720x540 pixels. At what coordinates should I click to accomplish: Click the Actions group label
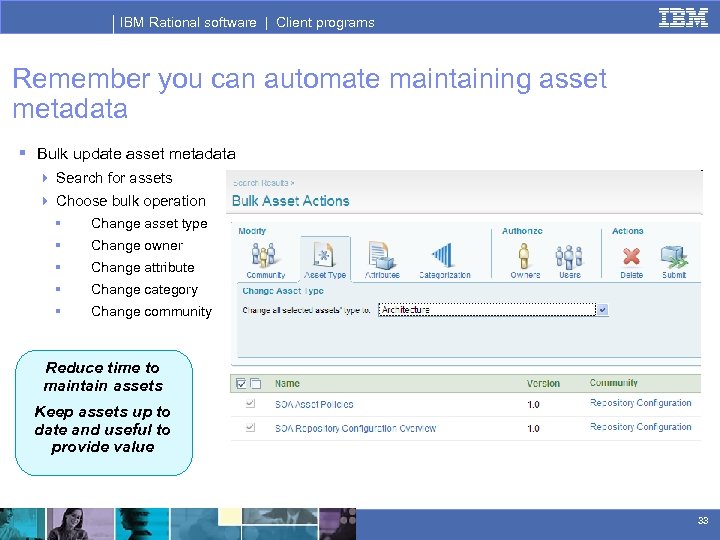click(628, 231)
